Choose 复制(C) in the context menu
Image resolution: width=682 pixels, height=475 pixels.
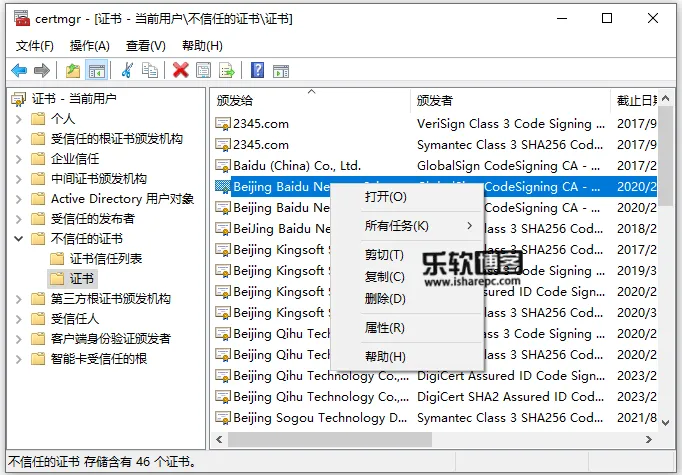click(x=407, y=277)
